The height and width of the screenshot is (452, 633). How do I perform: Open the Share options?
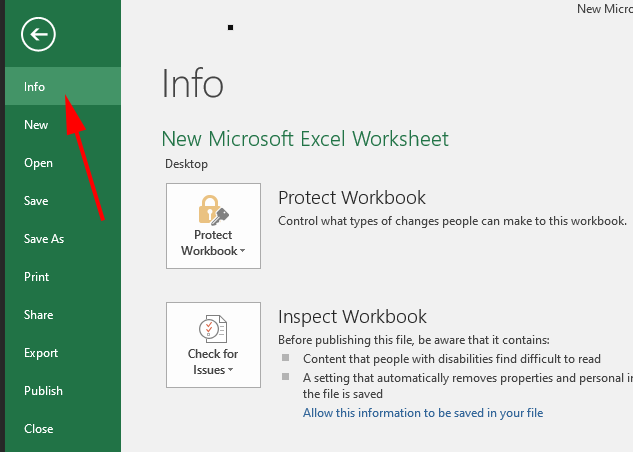(38, 315)
